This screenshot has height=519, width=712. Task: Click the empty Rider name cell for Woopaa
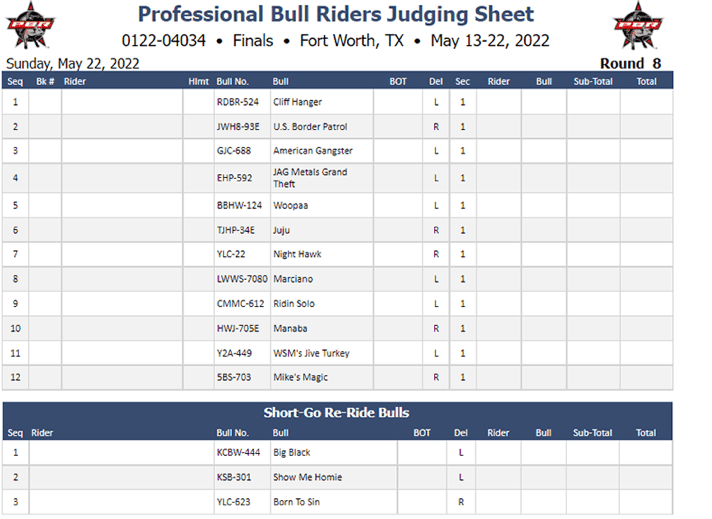coord(122,206)
